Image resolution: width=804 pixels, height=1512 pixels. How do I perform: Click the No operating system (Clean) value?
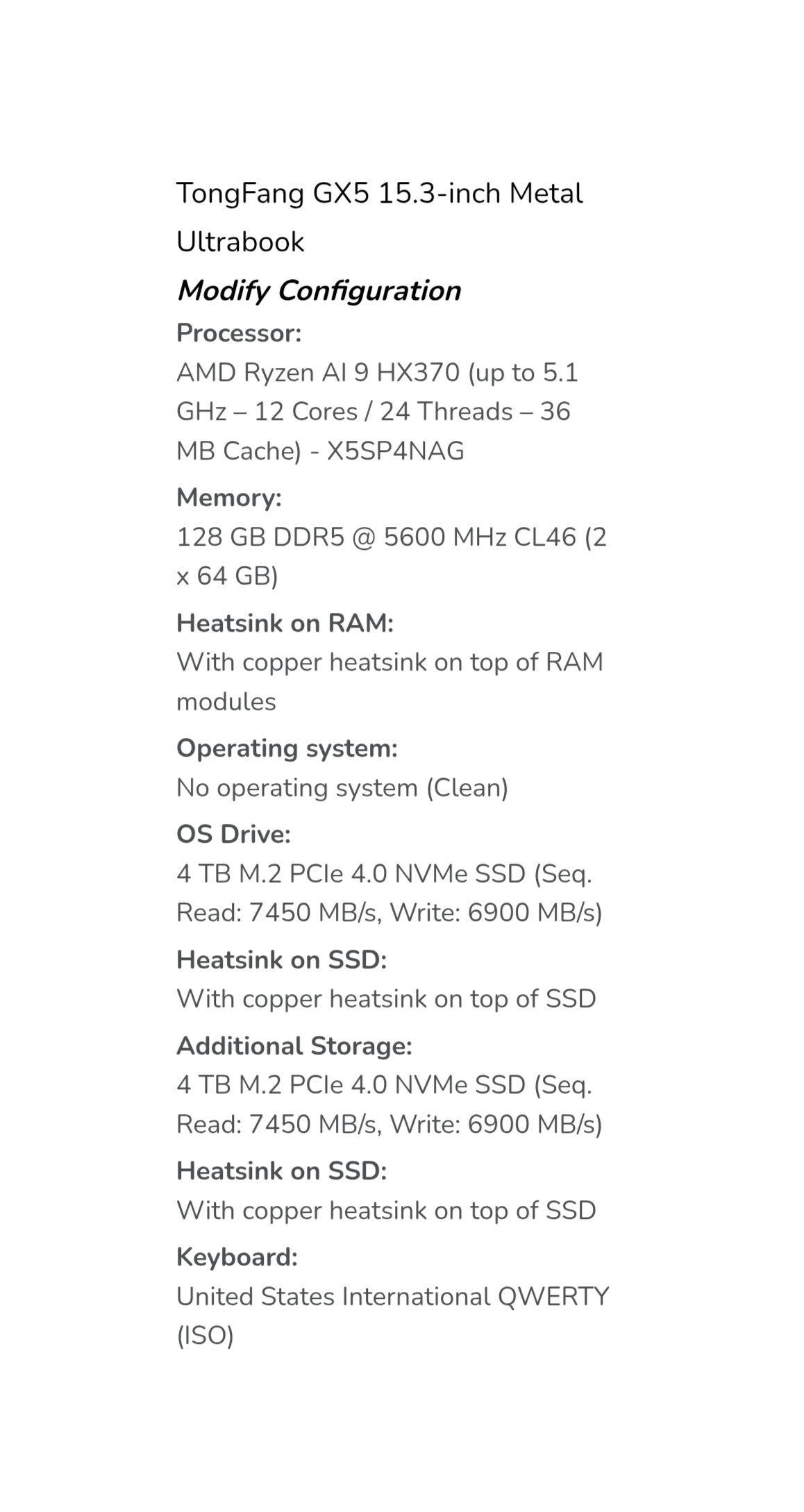pyautogui.click(x=342, y=788)
